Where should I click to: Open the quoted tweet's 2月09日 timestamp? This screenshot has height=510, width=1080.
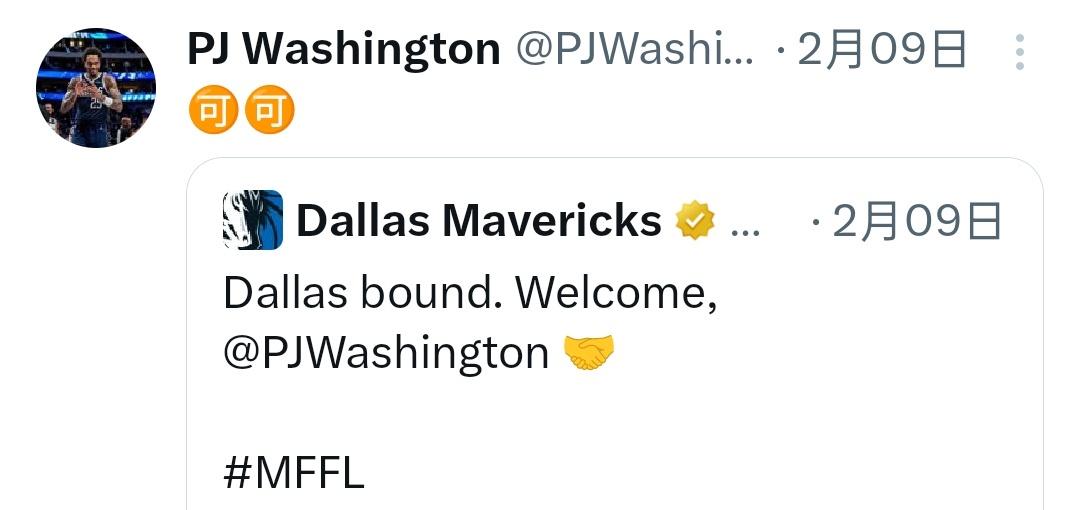(917, 221)
